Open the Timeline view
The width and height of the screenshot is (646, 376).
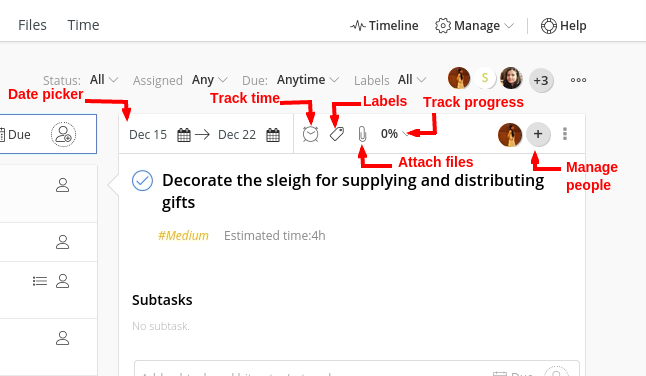384,26
